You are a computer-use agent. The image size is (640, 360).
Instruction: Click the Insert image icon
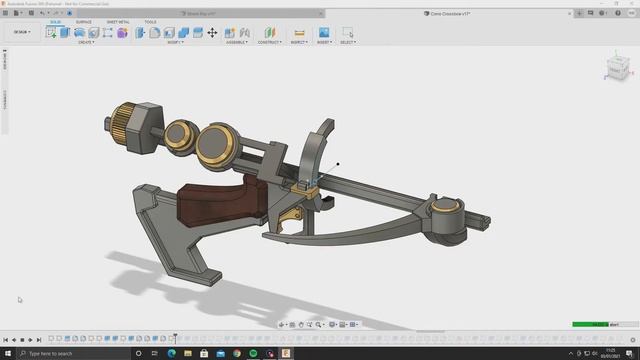[324, 33]
